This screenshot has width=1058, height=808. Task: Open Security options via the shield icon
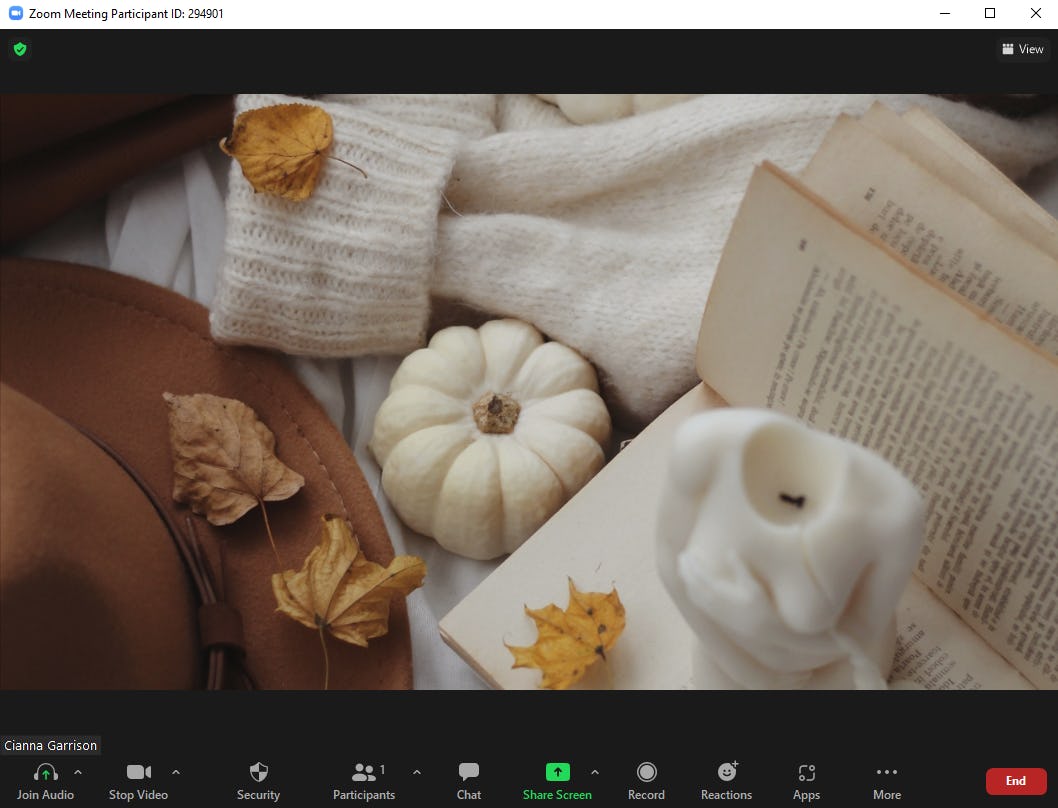coord(258,771)
